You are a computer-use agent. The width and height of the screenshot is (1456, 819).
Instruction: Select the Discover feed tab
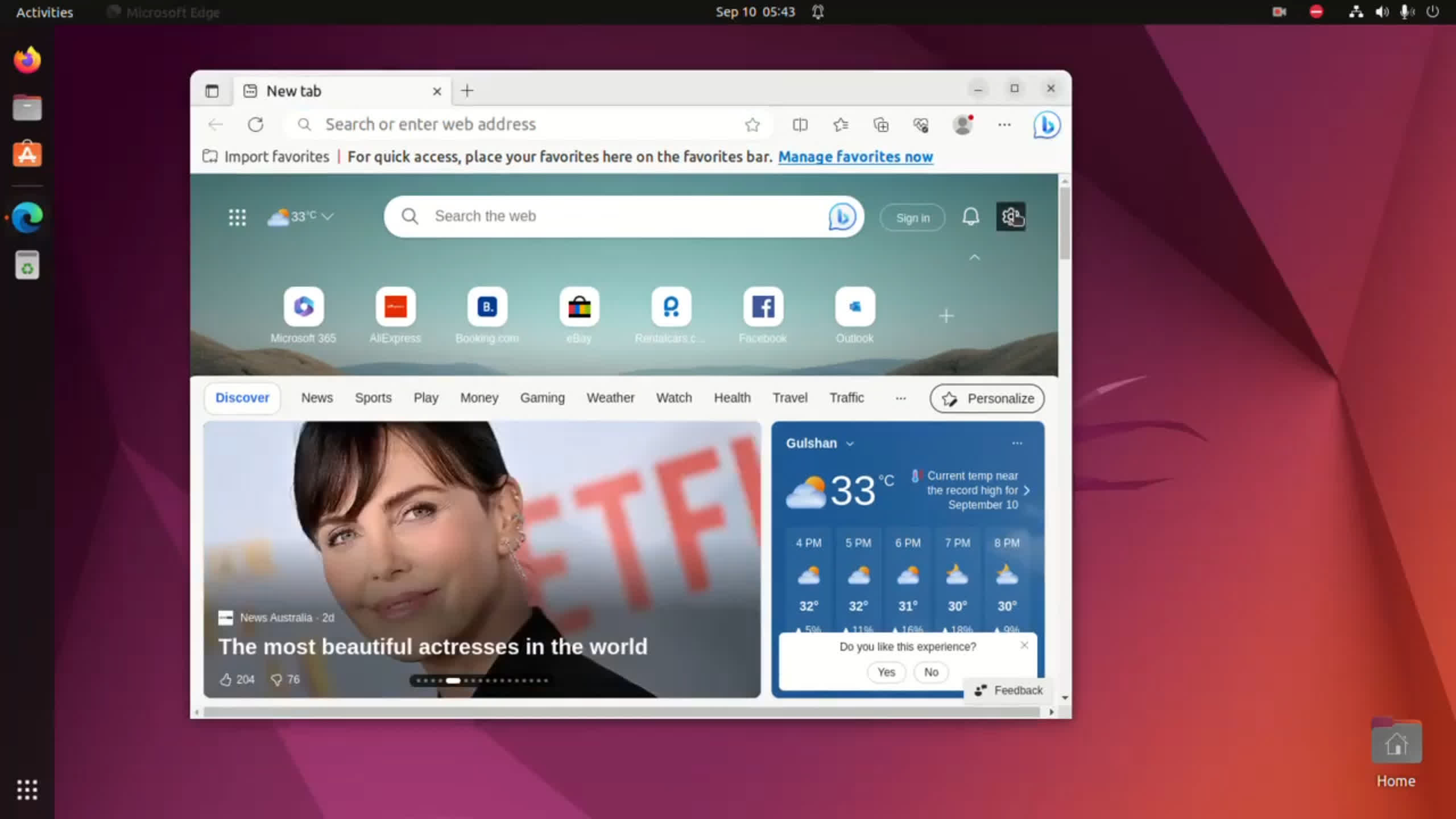tap(242, 398)
